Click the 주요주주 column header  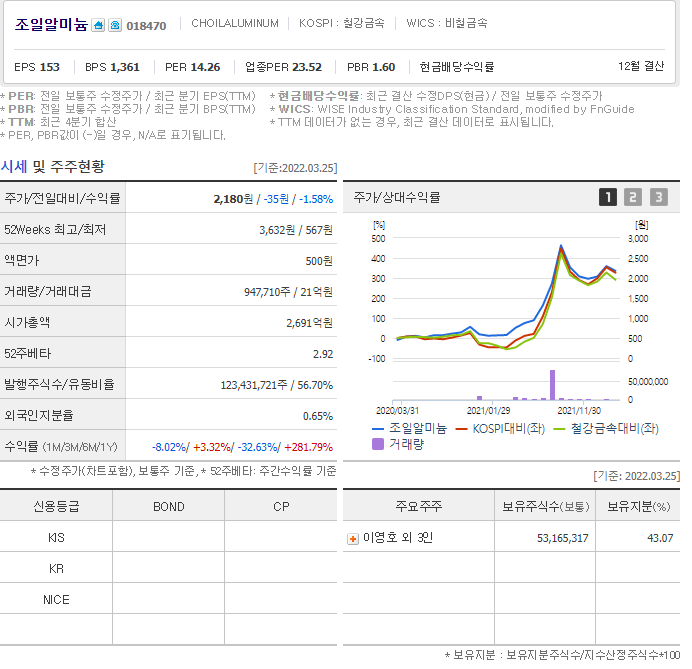(x=418, y=506)
